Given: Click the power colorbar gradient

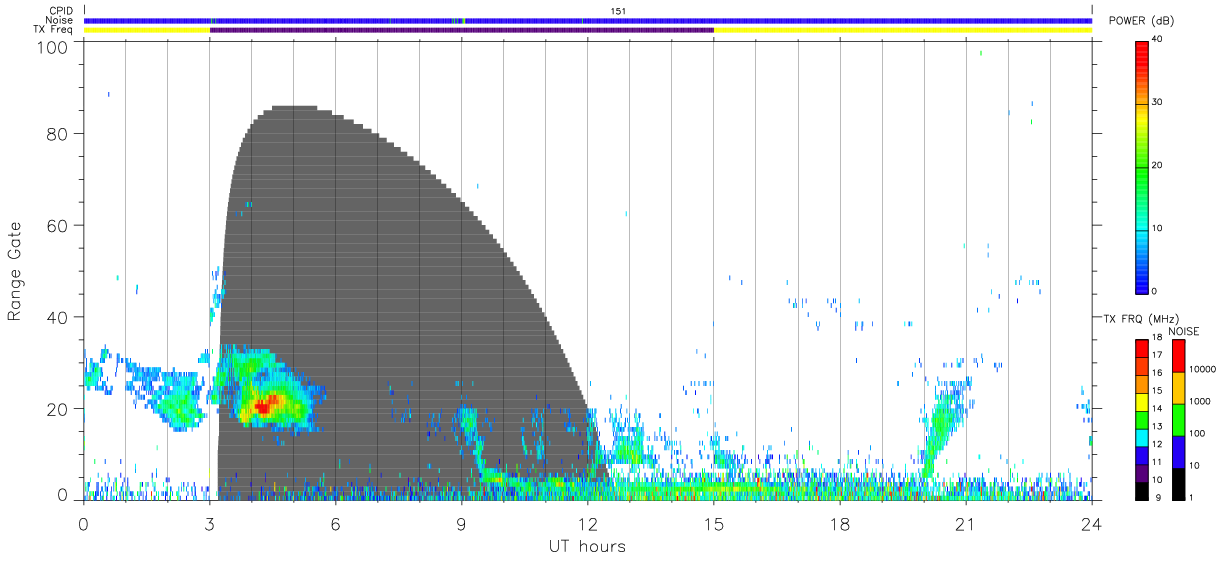Looking at the screenshot, I should tap(1140, 167).
